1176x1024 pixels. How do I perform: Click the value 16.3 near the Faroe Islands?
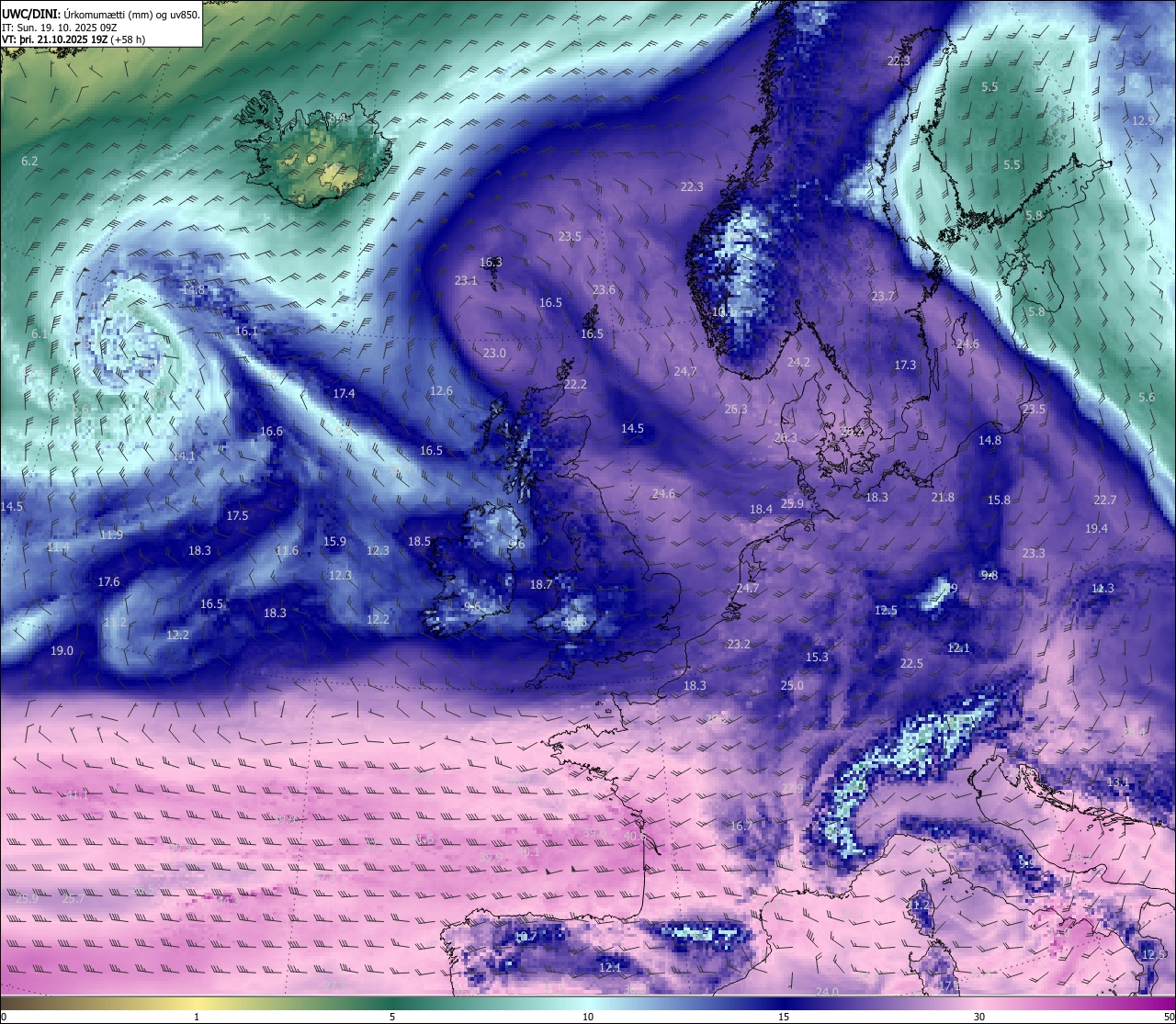491,262
